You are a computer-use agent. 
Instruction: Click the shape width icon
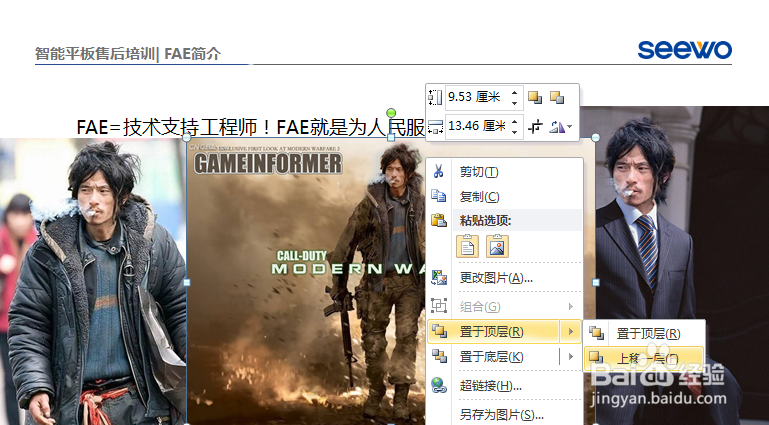point(435,127)
